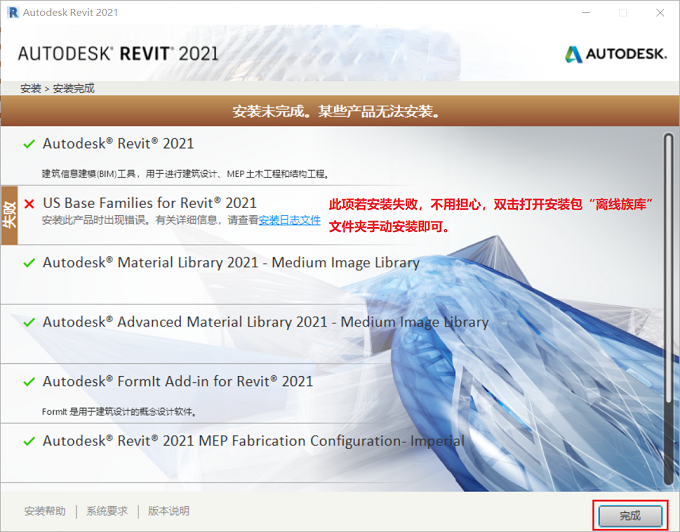The height and width of the screenshot is (532, 680).
Task: Click green checkmark beside Advanced Material Library
Action: click(x=29, y=322)
